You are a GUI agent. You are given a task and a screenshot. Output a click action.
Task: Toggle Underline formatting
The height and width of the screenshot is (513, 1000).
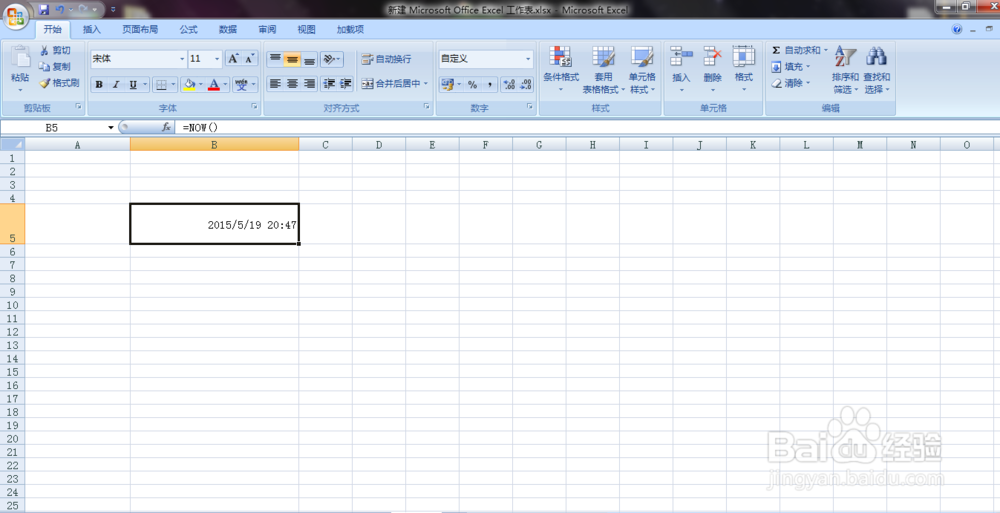pos(133,84)
